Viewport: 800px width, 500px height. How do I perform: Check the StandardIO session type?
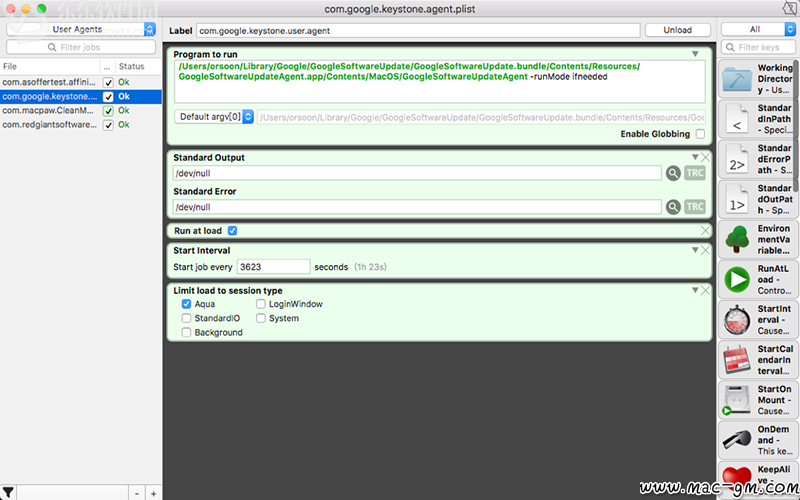point(186,318)
